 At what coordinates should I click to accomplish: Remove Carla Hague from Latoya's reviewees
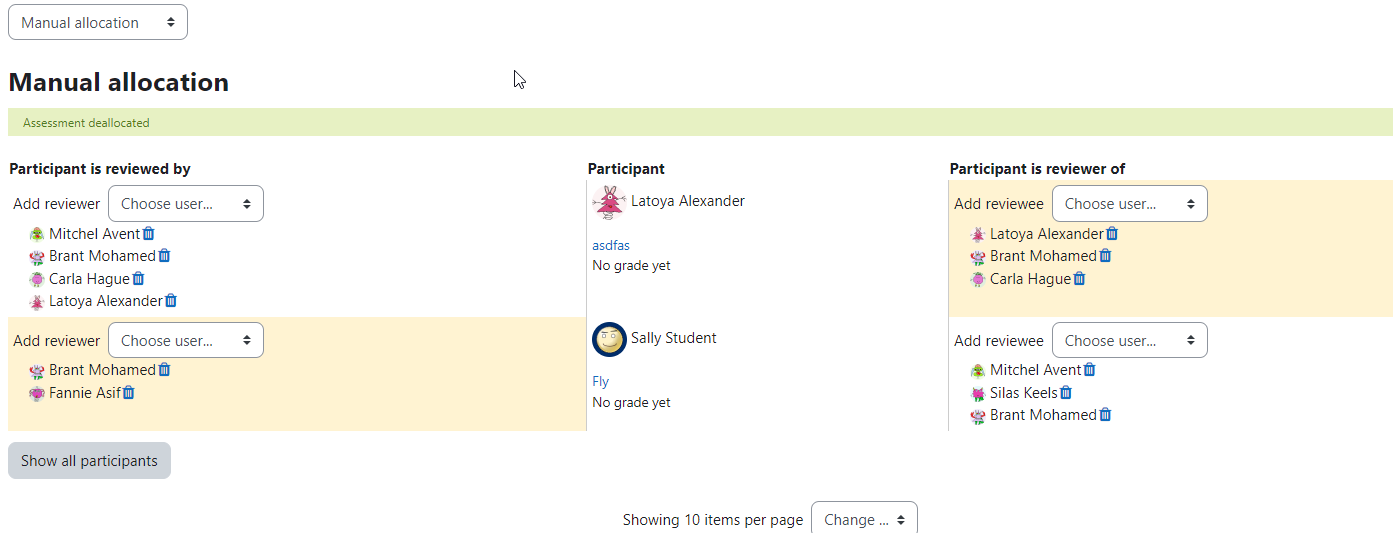[x=1080, y=278]
